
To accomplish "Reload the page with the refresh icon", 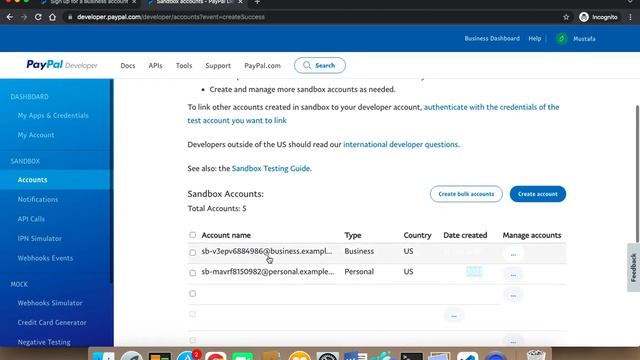I will click(x=38, y=17).
